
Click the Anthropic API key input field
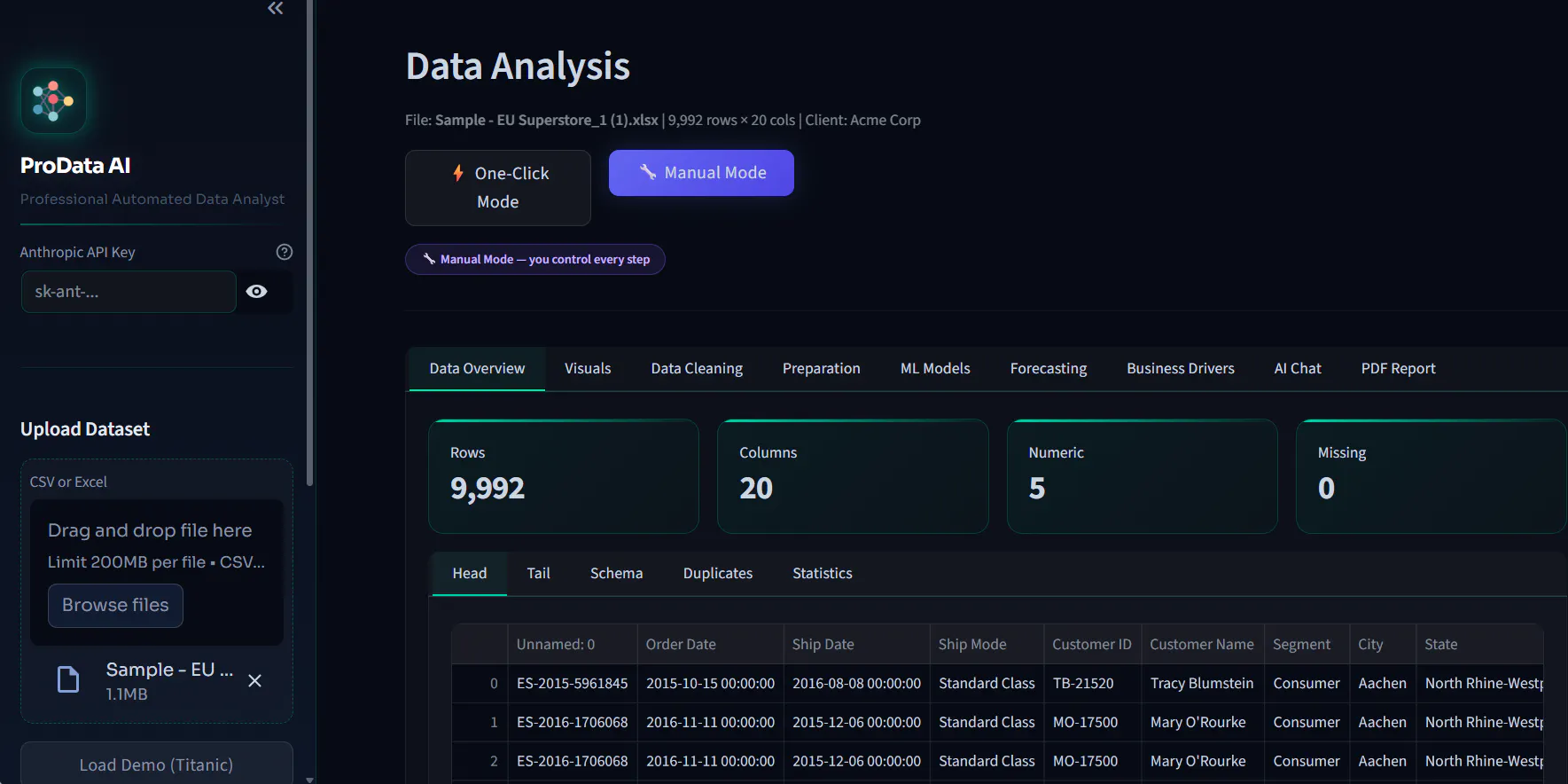click(129, 292)
